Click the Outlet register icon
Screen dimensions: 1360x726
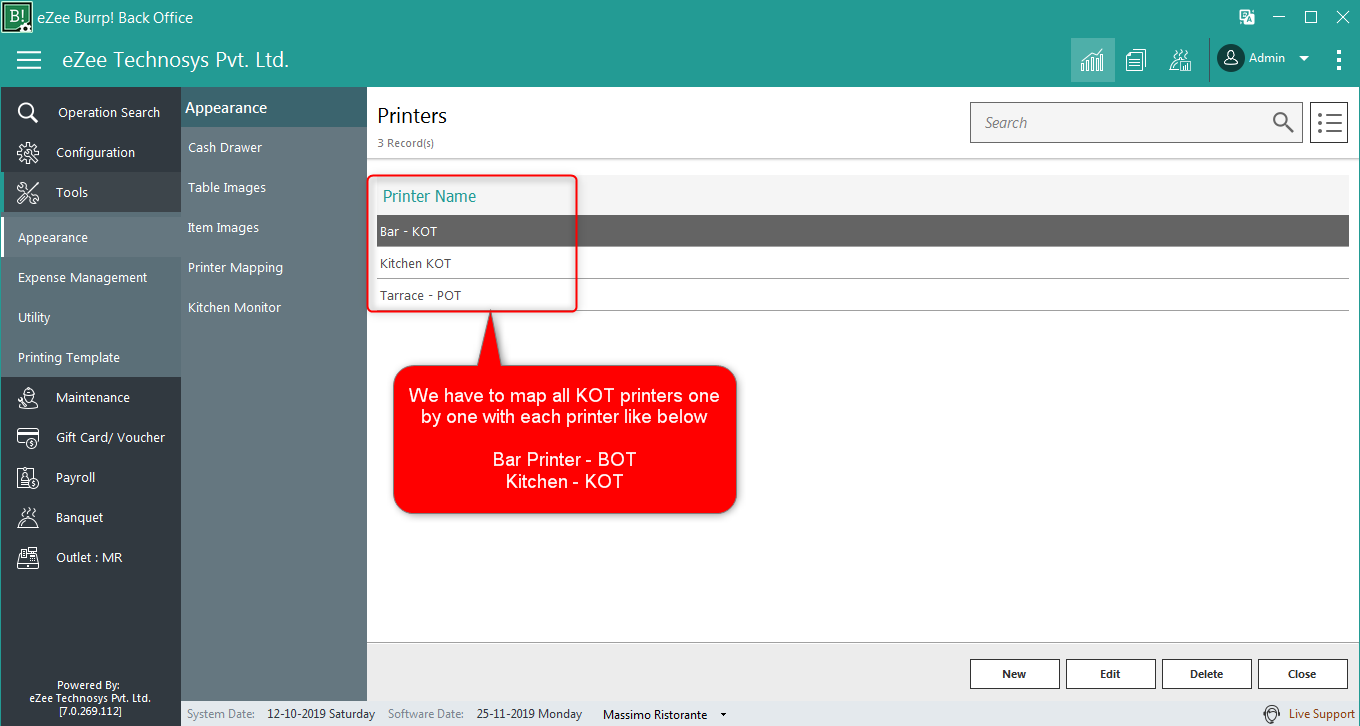coord(28,558)
